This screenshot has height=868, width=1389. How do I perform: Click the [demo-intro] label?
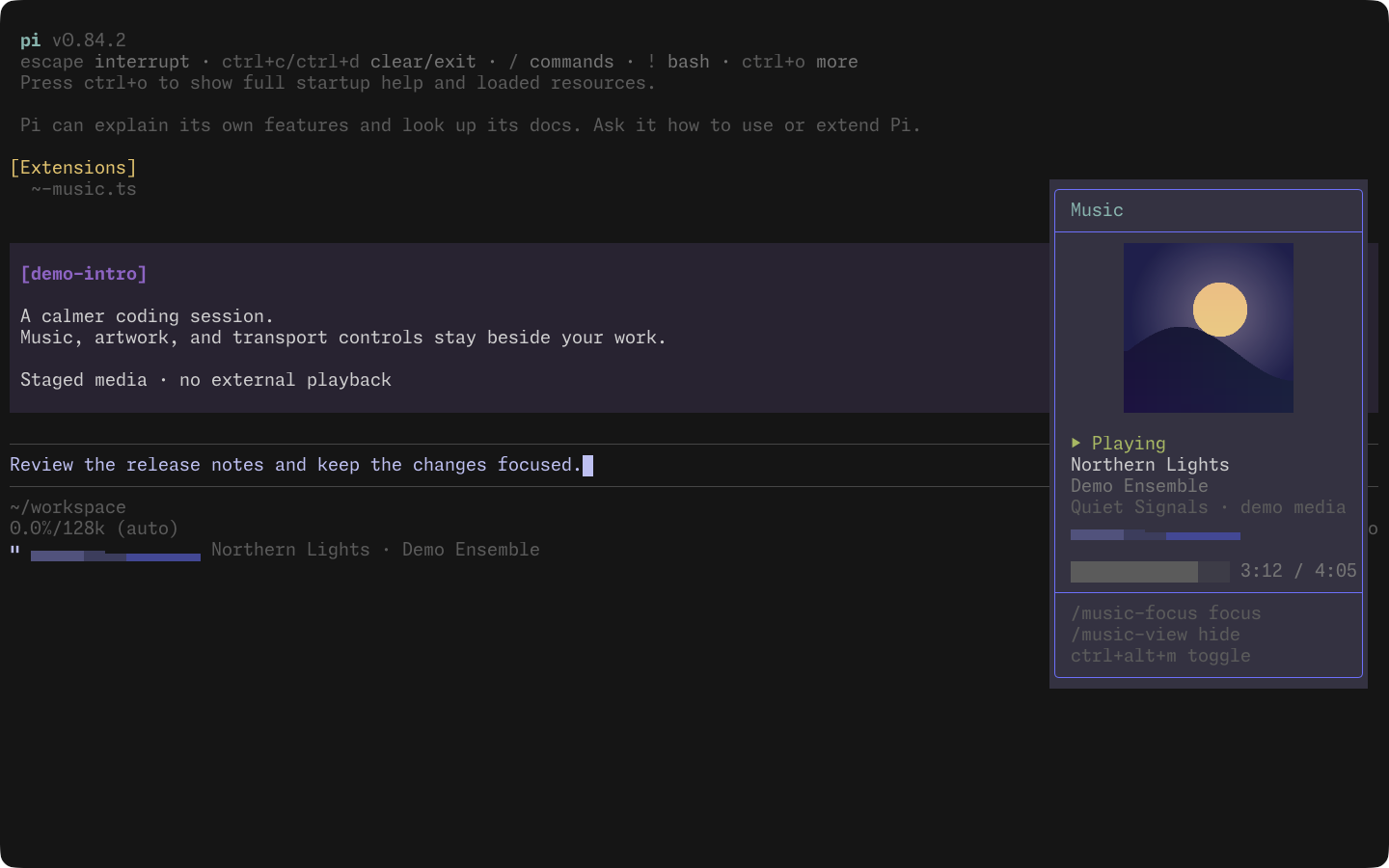(84, 274)
